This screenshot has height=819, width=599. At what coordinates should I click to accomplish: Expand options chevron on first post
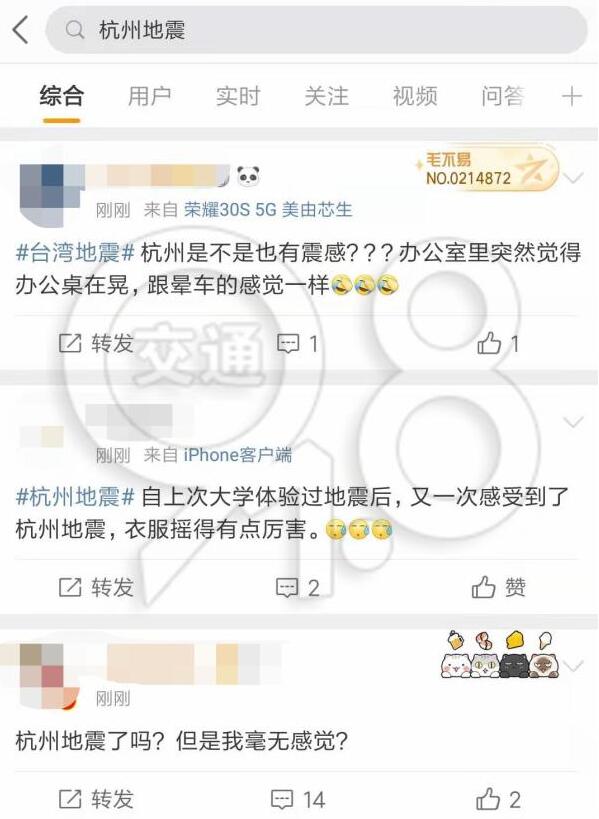point(574,178)
